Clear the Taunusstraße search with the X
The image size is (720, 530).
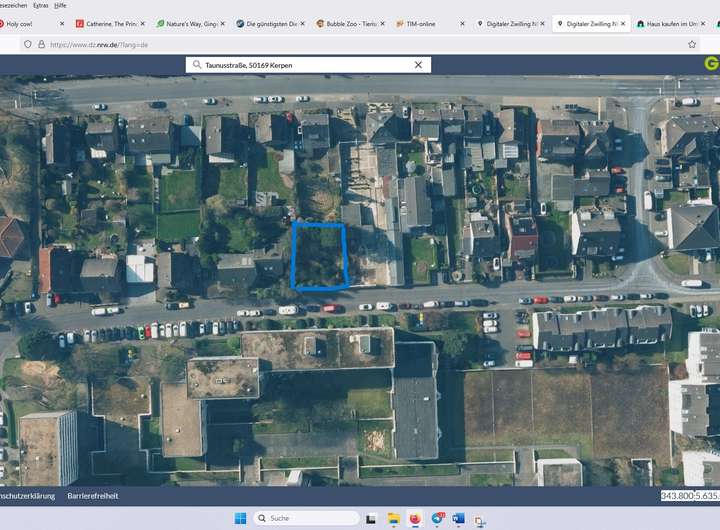pos(418,65)
